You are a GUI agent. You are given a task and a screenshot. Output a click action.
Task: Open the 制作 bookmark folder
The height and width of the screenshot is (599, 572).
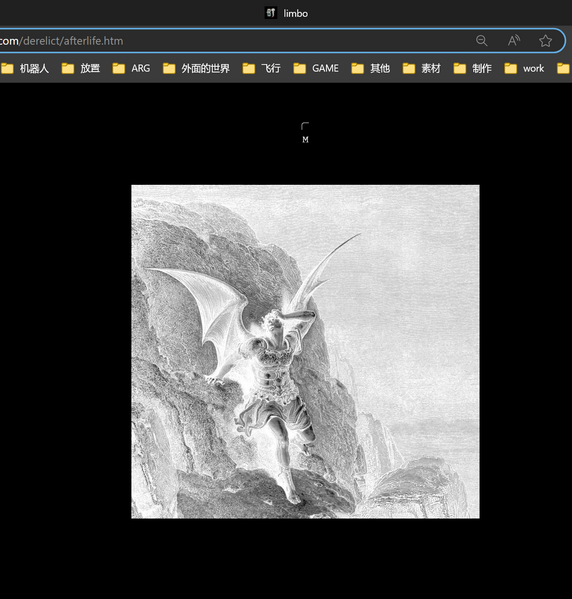click(x=473, y=68)
